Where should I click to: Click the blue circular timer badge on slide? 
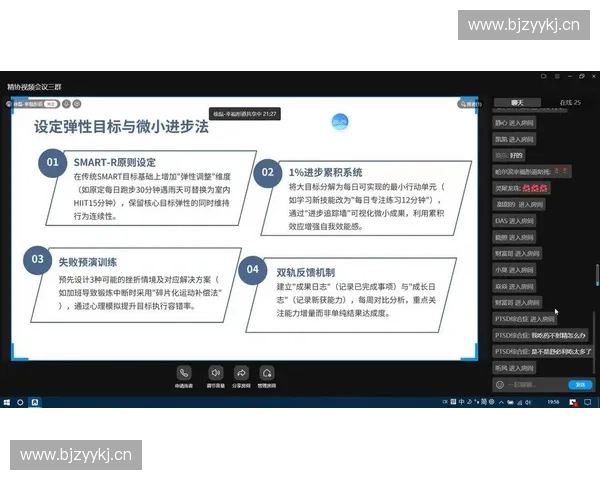point(339,122)
